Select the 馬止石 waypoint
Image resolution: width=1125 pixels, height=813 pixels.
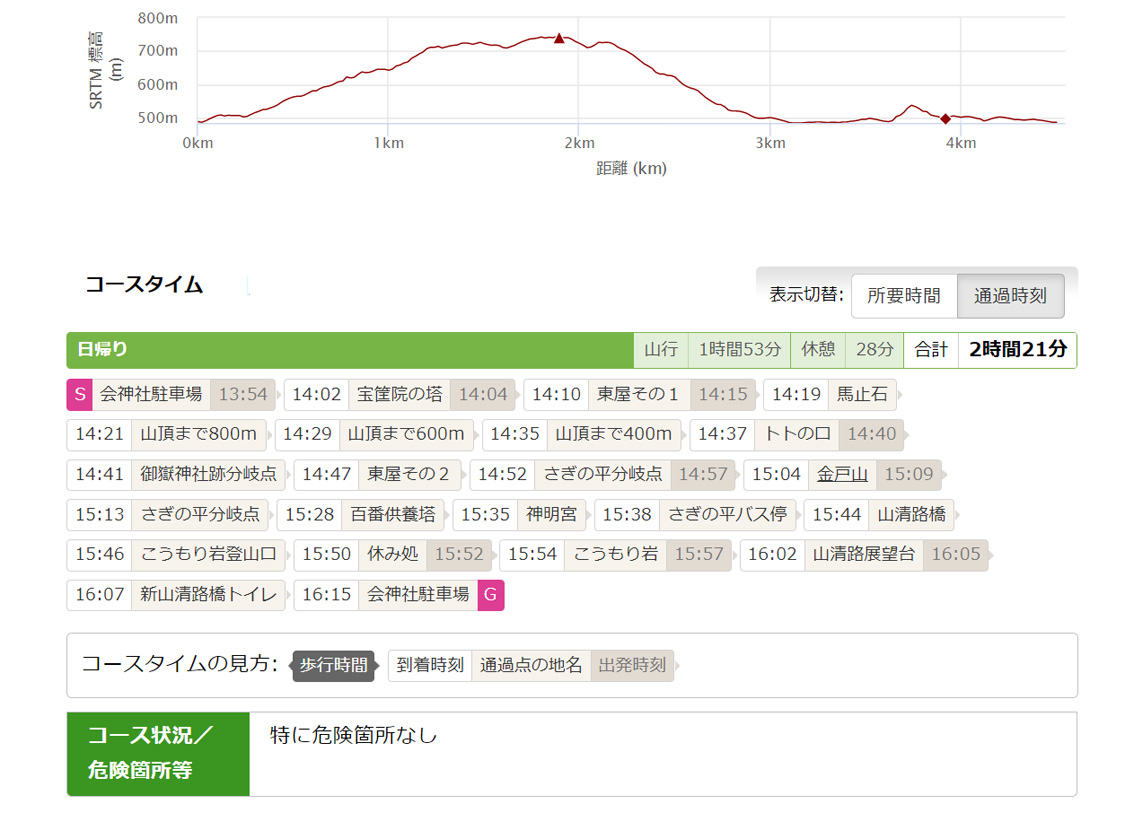tap(862, 394)
